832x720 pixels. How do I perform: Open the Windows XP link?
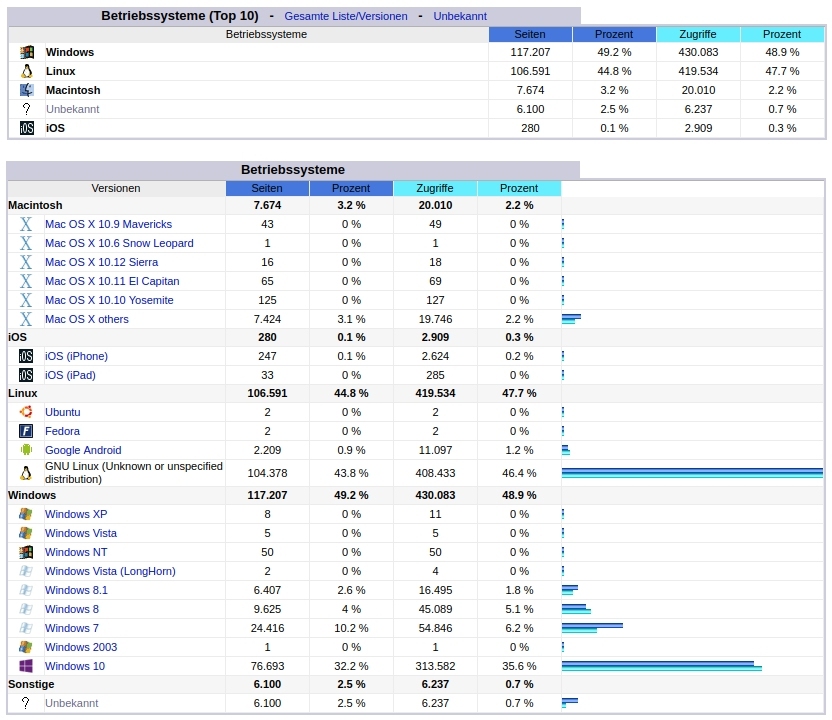click(x=76, y=514)
